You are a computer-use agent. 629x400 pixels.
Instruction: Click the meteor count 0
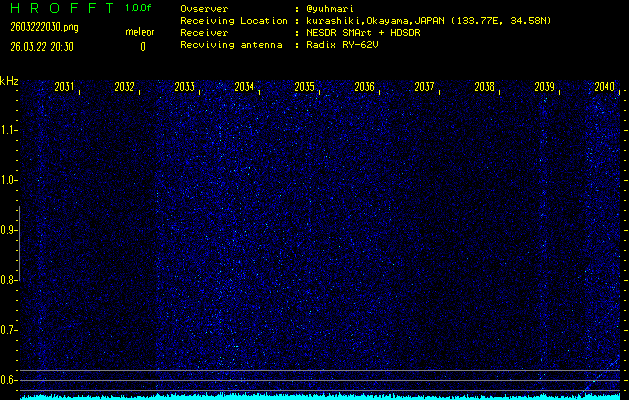click(143, 47)
